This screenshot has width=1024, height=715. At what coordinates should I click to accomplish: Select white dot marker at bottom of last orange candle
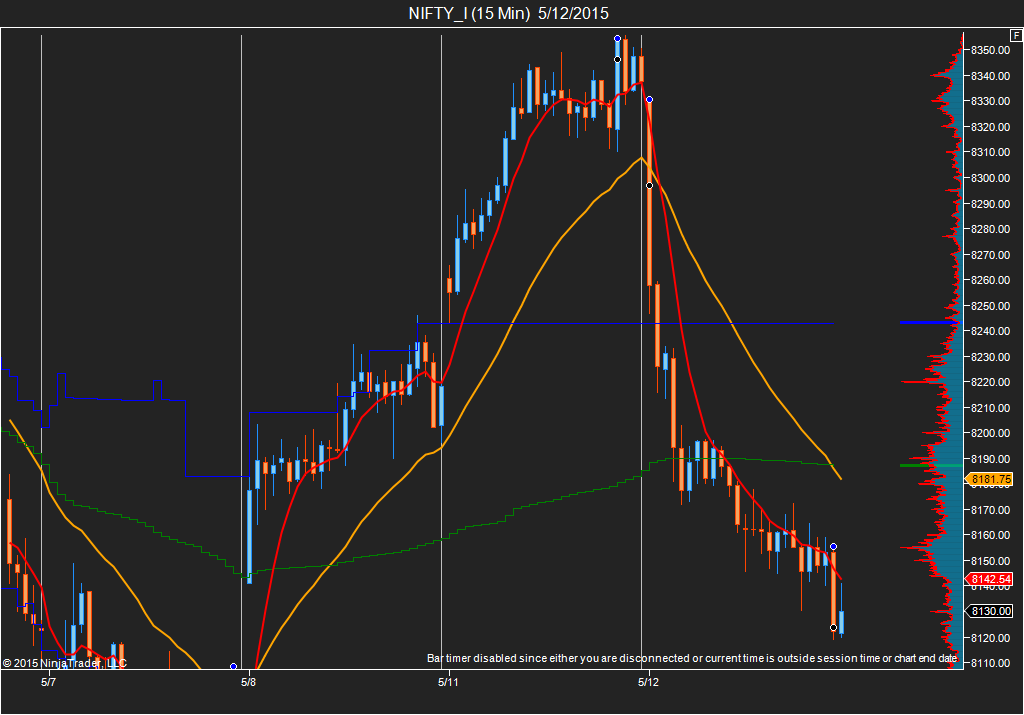833,628
